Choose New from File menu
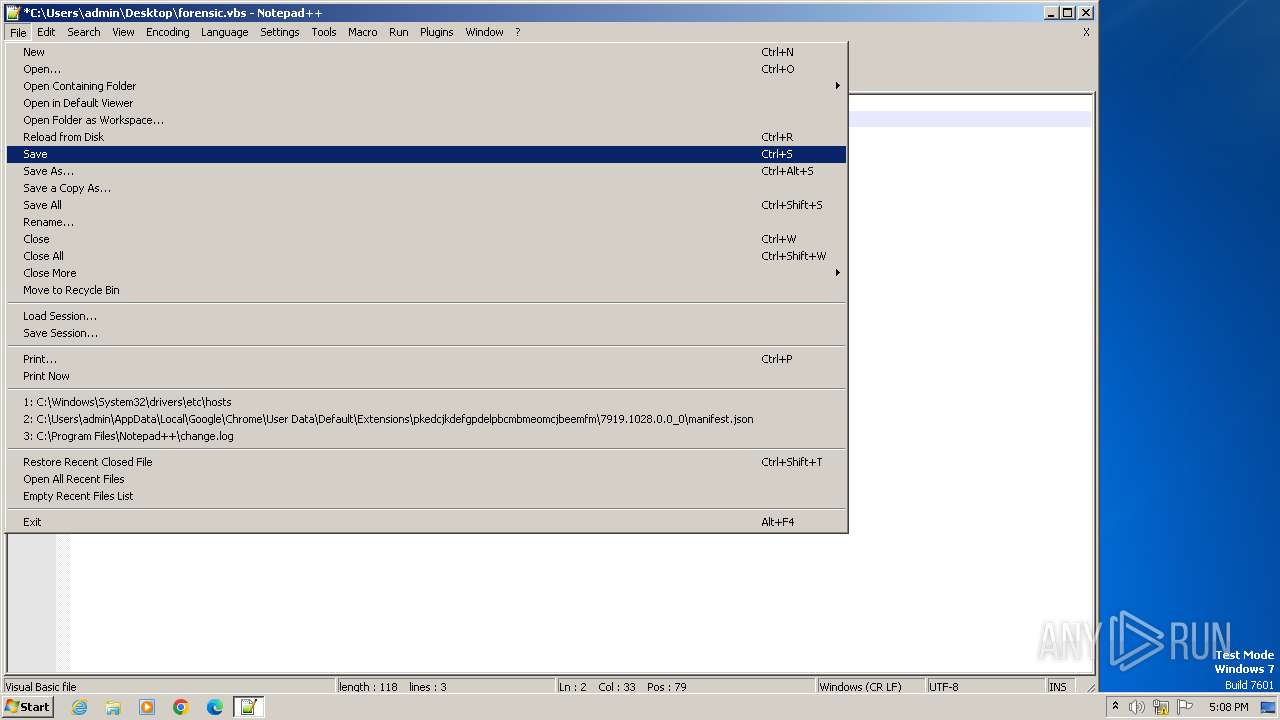1280x720 pixels. click(x=426, y=52)
